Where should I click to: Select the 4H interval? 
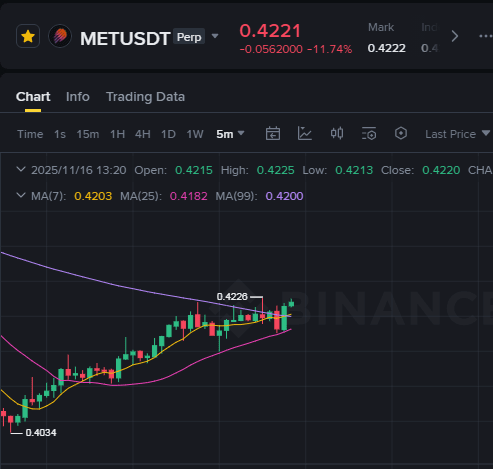143,134
